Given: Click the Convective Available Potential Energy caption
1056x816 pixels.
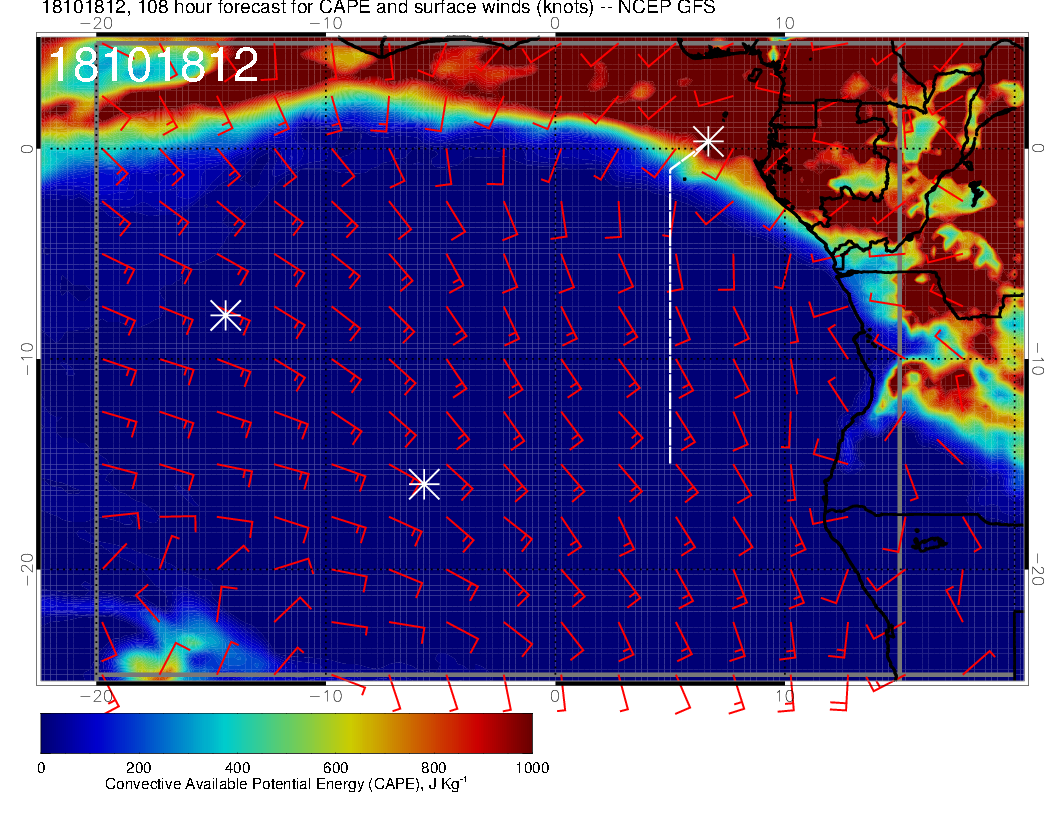Looking at the screenshot, I should 286,784.
